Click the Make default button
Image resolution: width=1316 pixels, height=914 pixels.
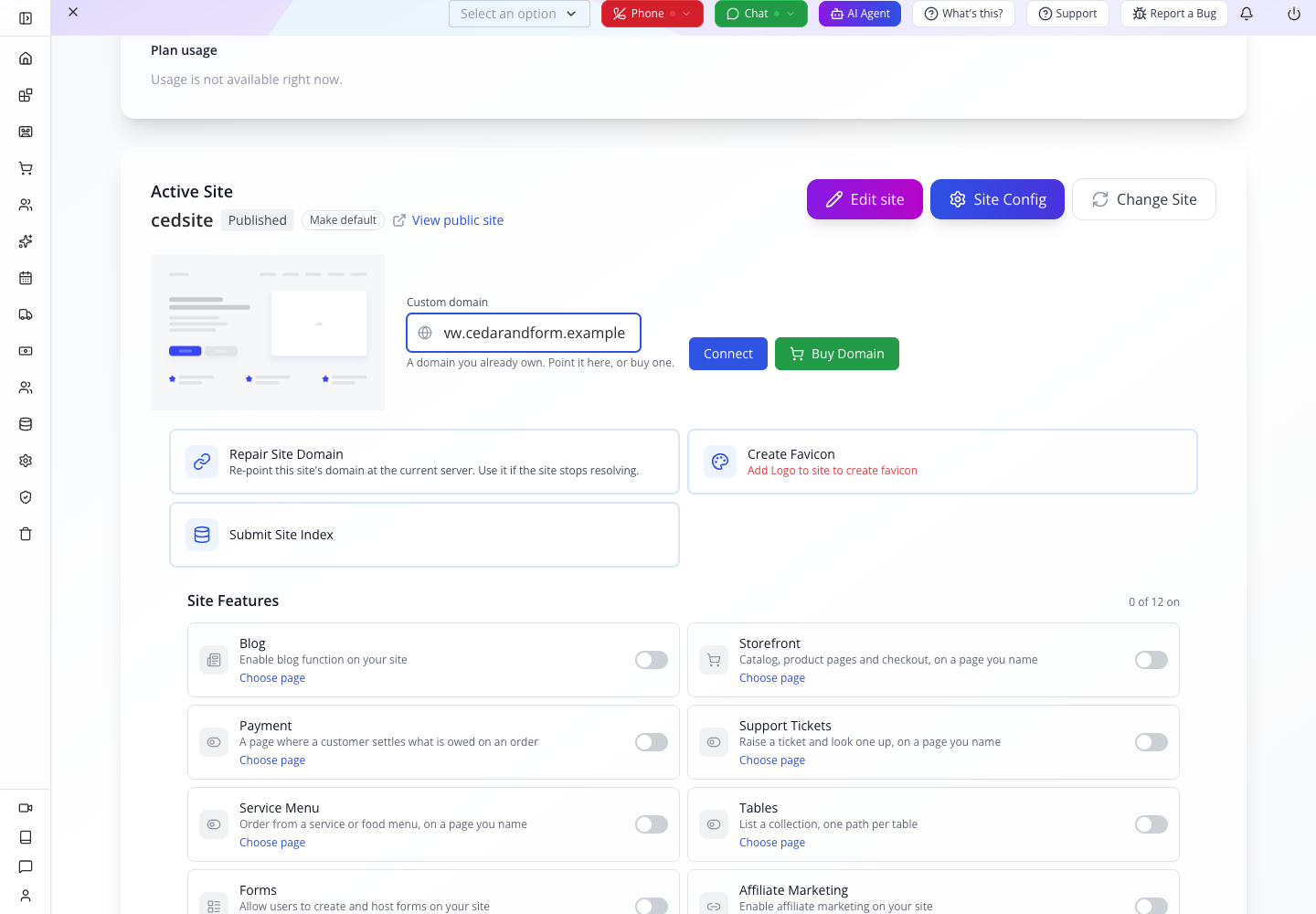tap(343, 220)
